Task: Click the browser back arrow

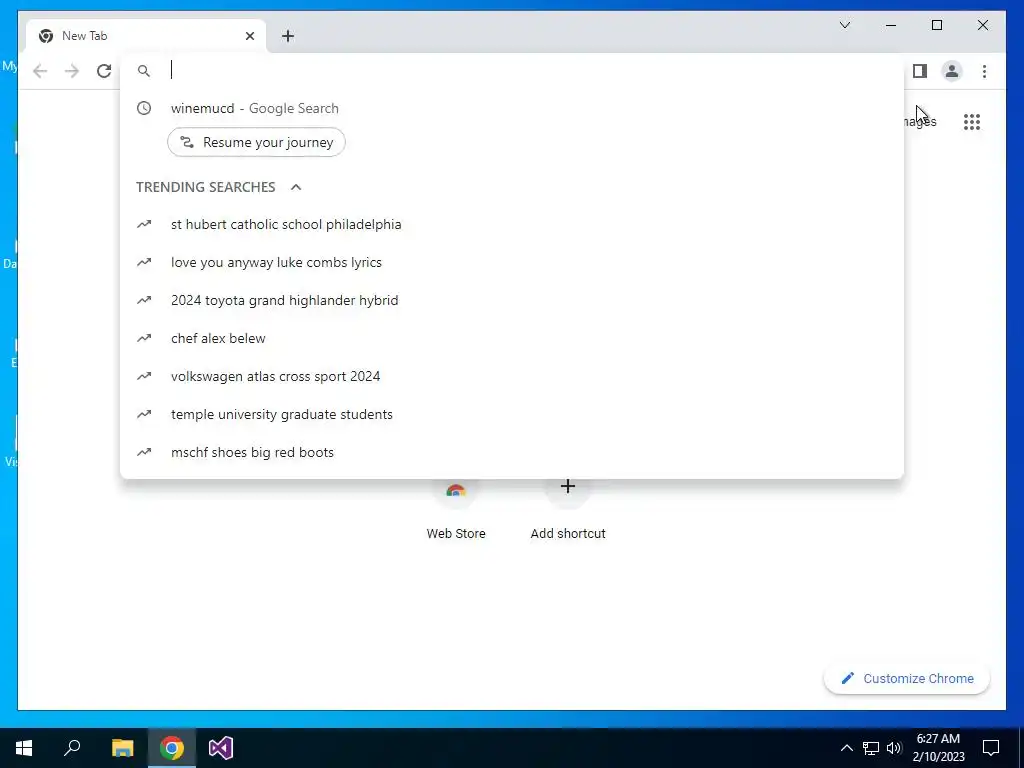Action: 40,71
